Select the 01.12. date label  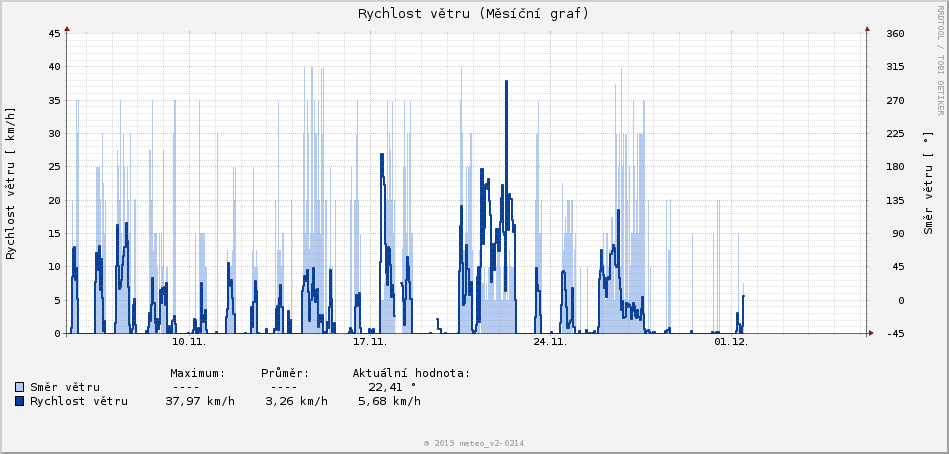(x=730, y=342)
